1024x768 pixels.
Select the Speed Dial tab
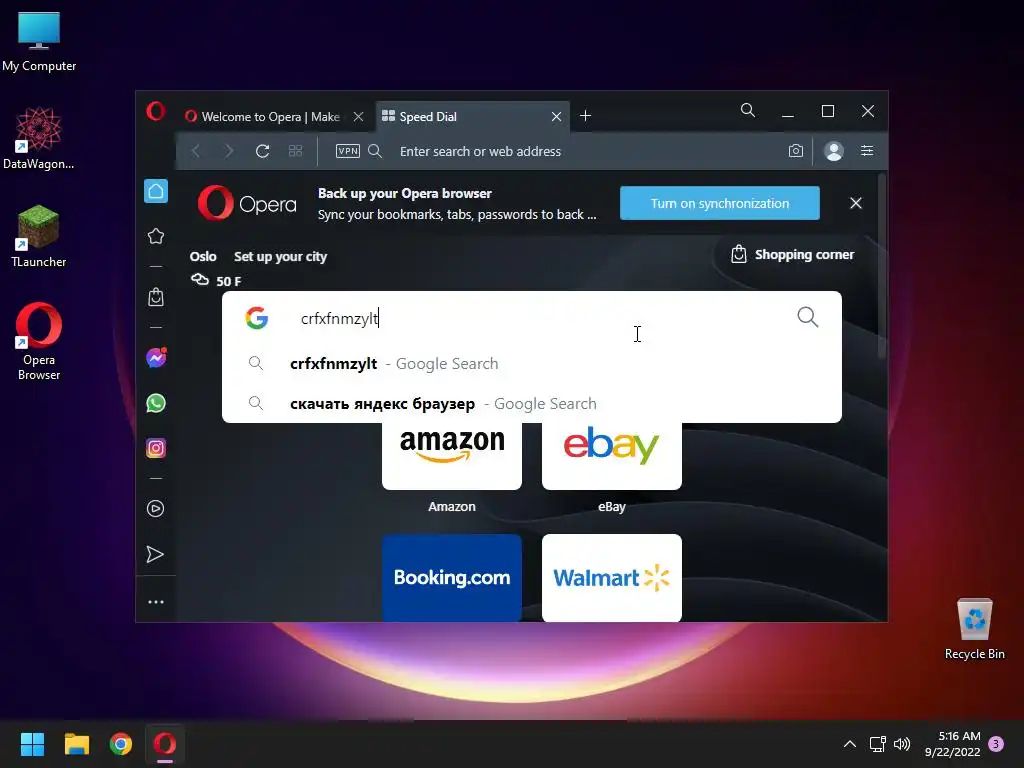click(x=472, y=117)
